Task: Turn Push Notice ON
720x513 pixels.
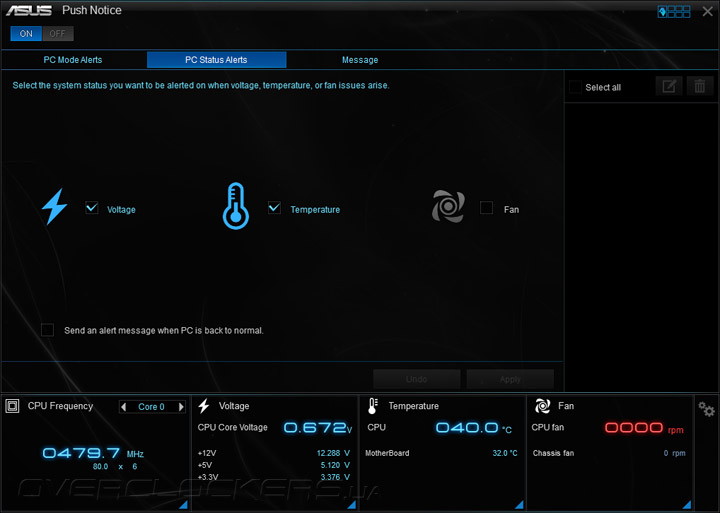Action: coord(26,34)
